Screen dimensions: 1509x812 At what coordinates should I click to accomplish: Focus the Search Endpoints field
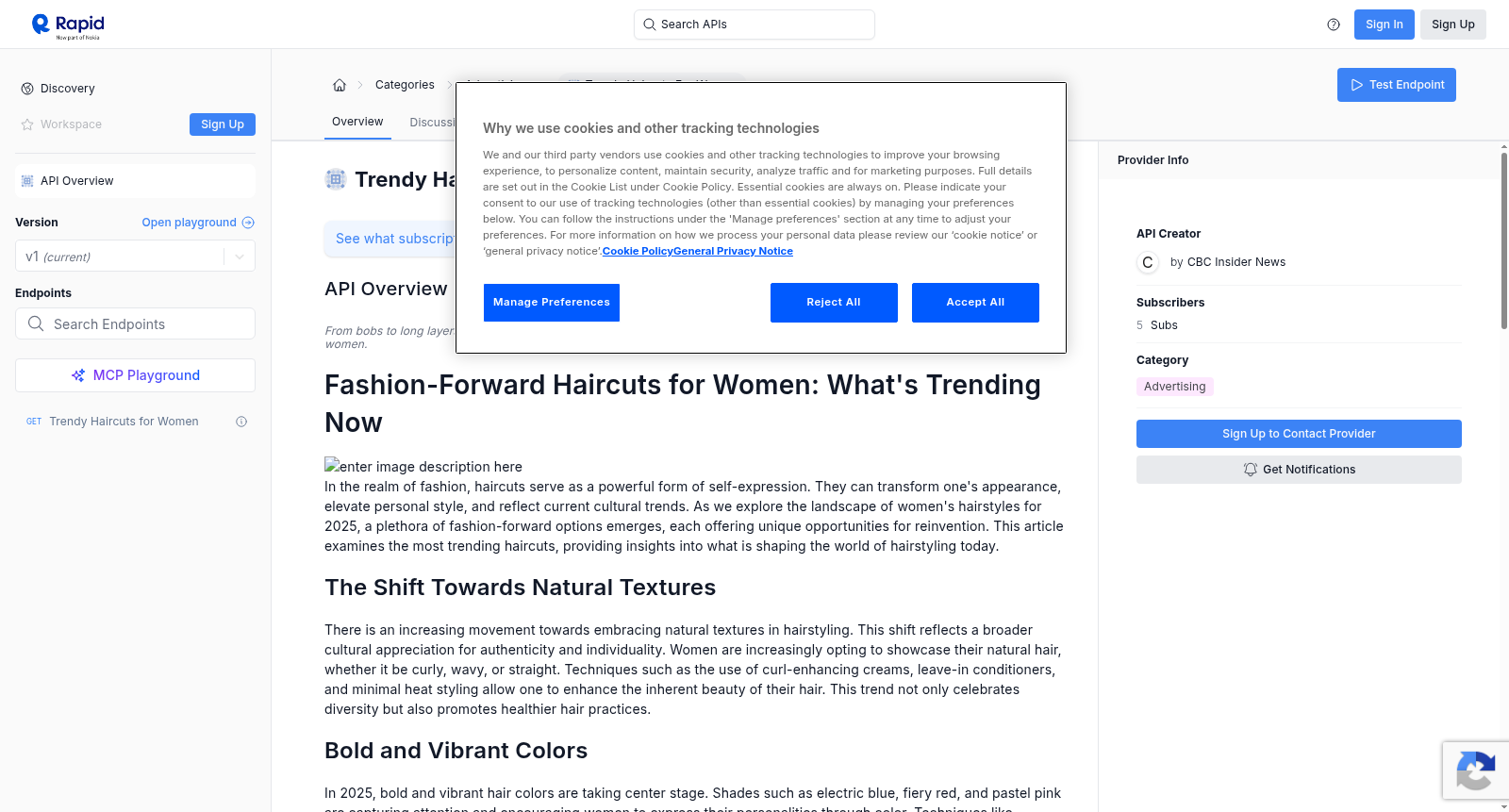click(135, 323)
